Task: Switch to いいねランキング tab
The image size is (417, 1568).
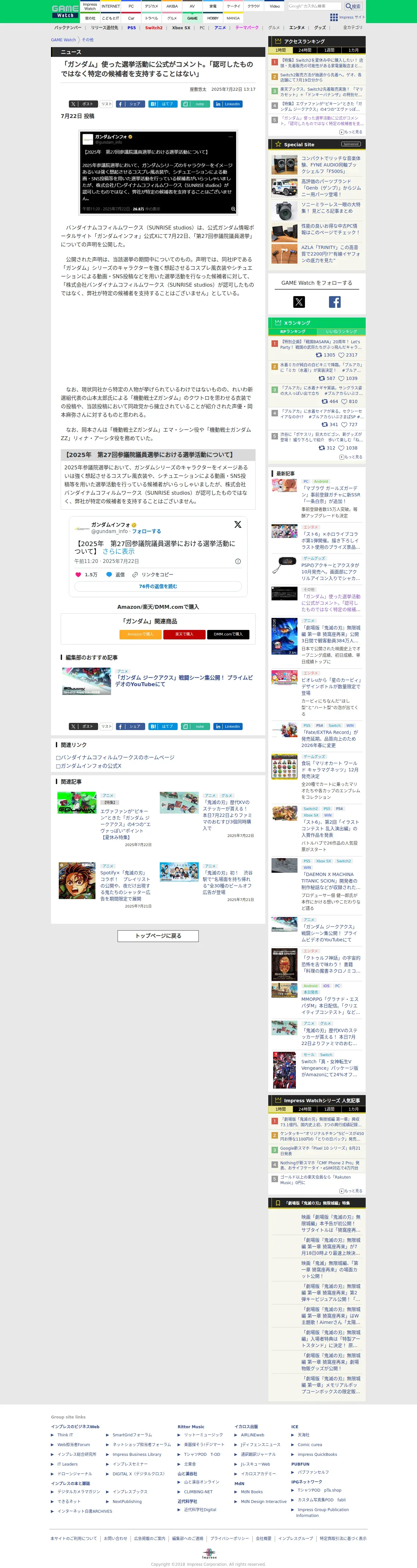Action: click(x=342, y=332)
